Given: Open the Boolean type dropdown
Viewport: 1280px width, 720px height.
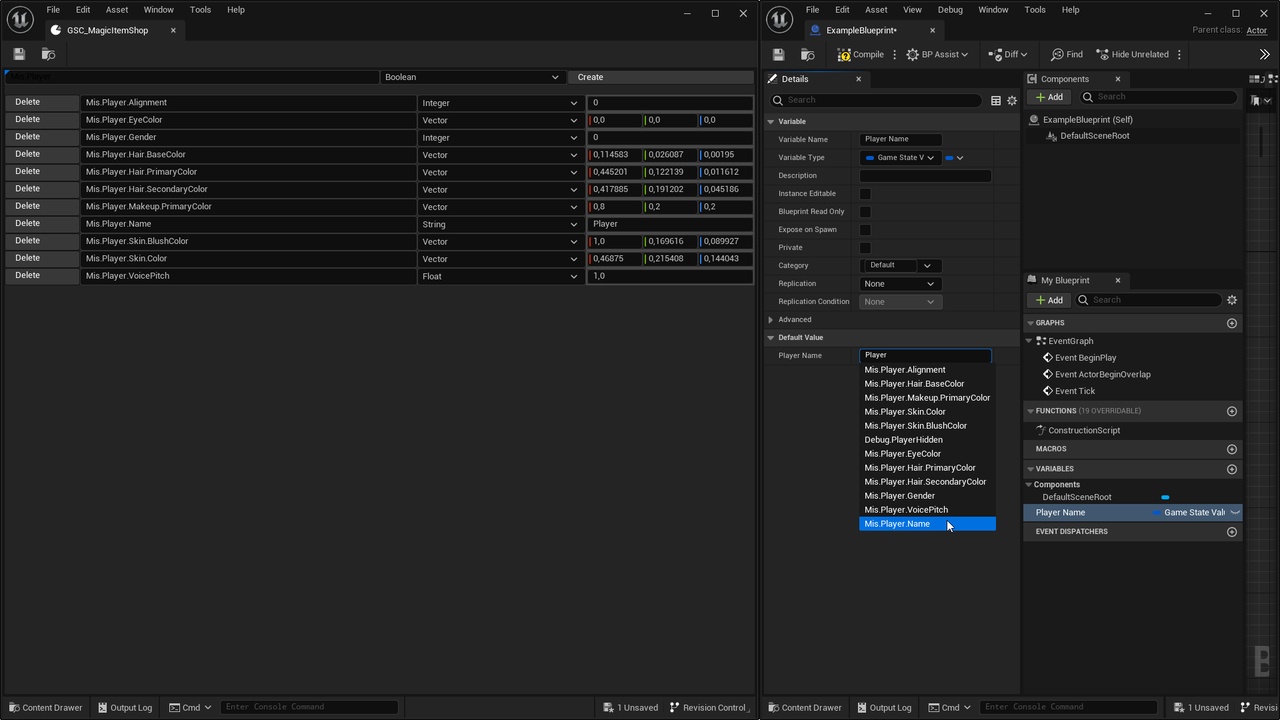Looking at the screenshot, I should (472, 77).
